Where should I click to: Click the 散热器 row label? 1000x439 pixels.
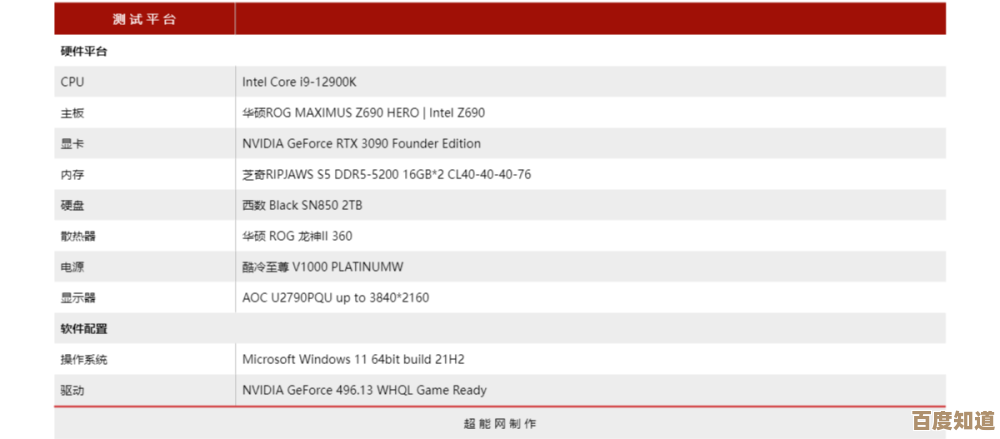[x=78, y=236]
